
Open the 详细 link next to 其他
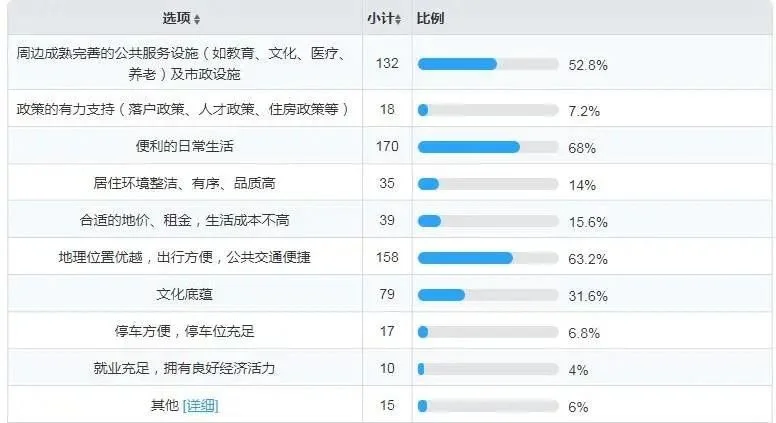tap(200, 406)
